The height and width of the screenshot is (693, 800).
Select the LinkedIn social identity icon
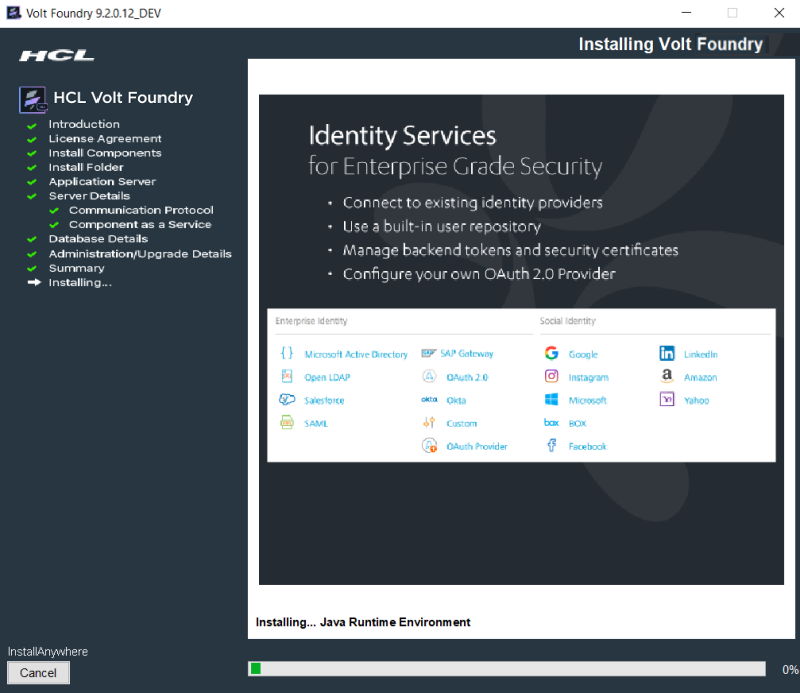click(x=667, y=353)
